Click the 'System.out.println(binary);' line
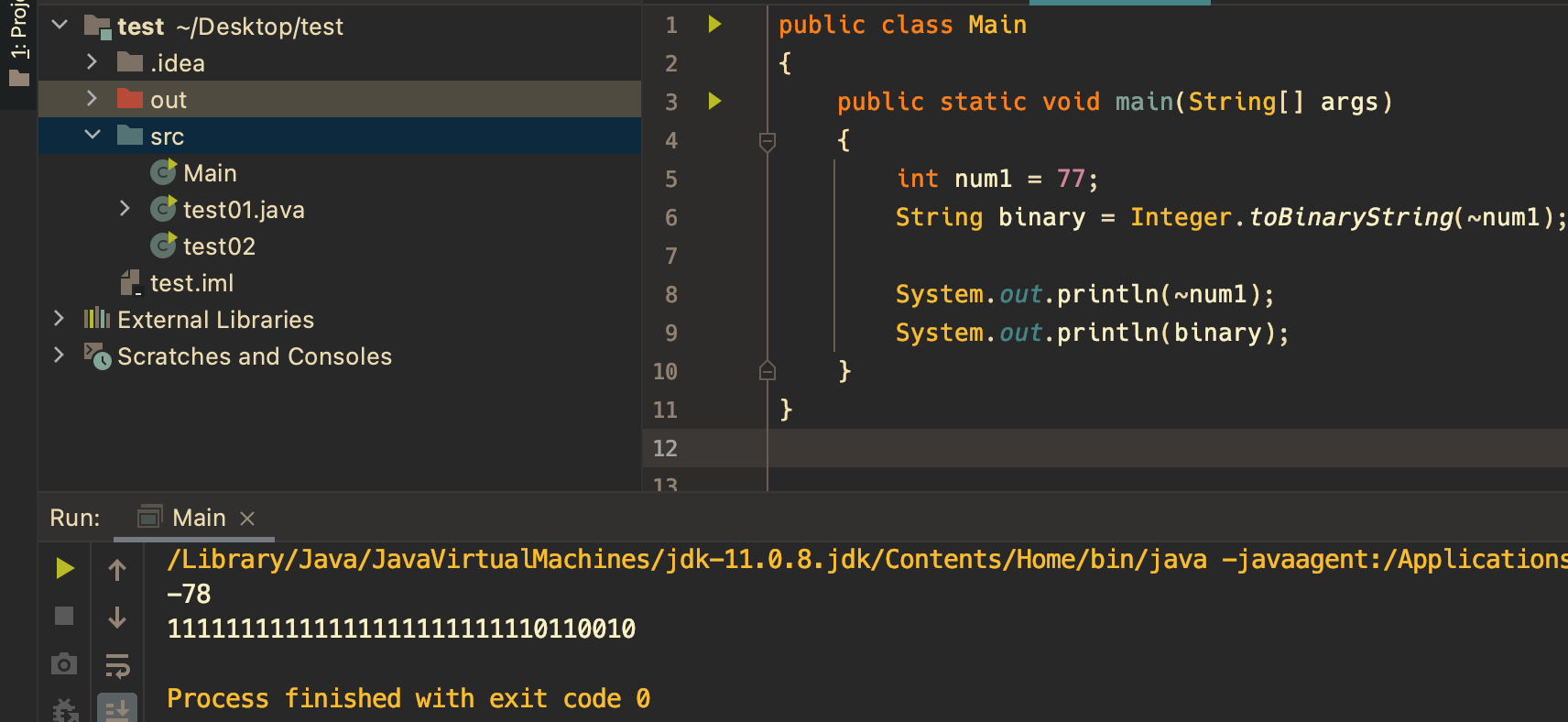Image resolution: width=1568 pixels, height=722 pixels. (1092, 333)
